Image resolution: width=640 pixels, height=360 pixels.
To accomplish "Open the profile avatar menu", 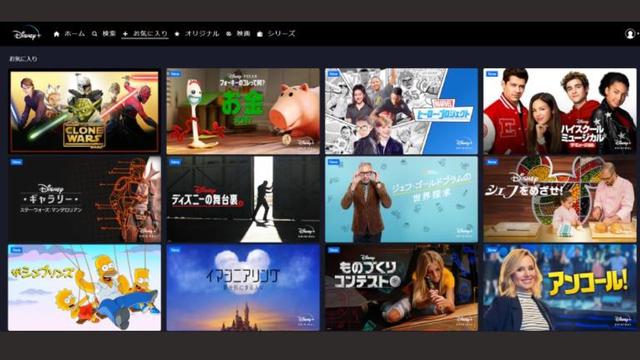I will coord(630,33).
